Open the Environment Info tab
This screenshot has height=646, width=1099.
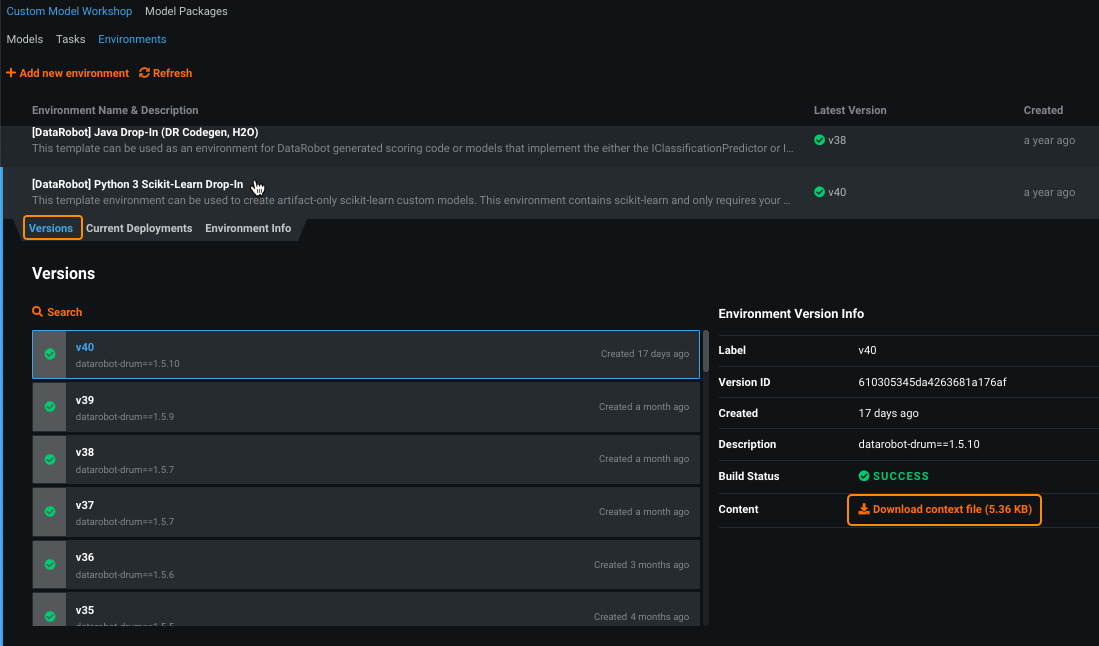pos(248,228)
